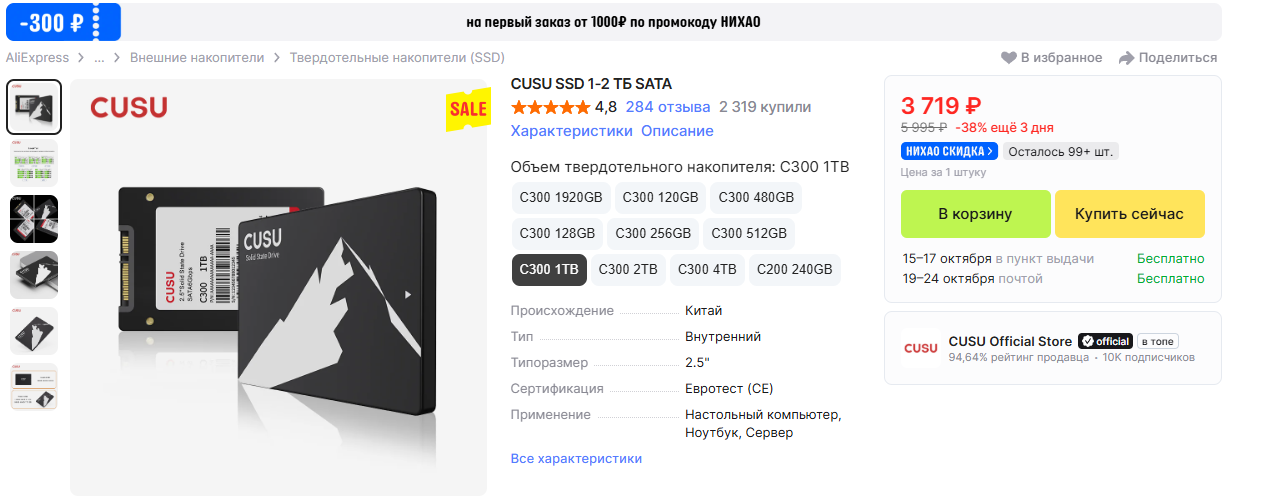Jump to the Характеристики section

[x=571, y=131]
